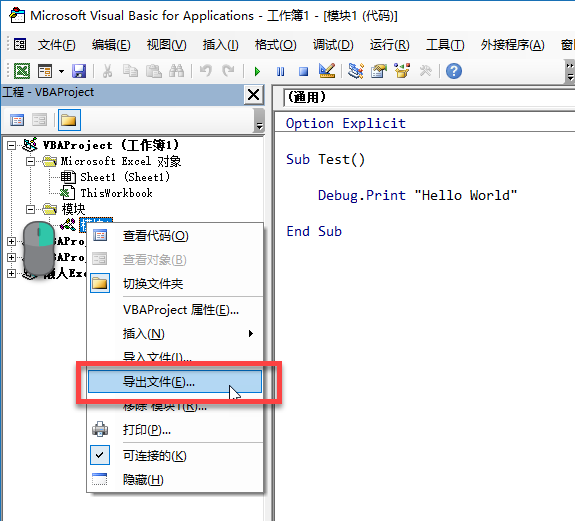Choose VBAProject 属性(E)... from context menu
575x521 pixels.
pyautogui.click(x=175, y=310)
